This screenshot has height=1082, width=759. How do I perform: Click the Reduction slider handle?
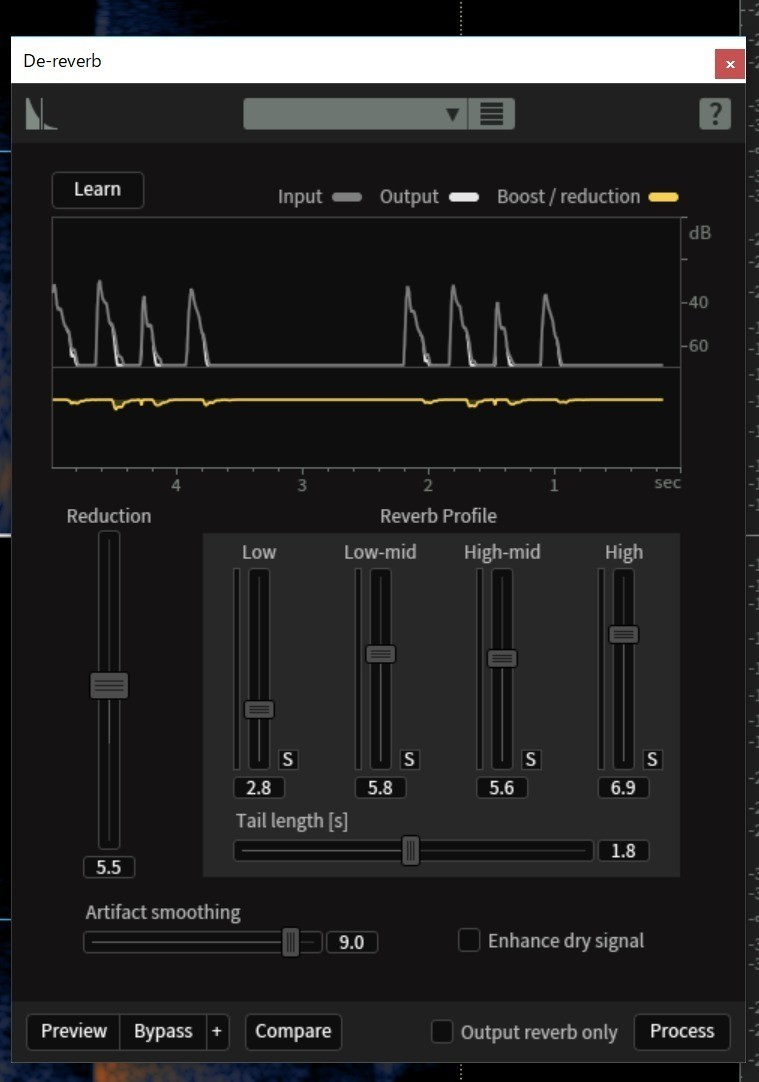click(x=109, y=685)
